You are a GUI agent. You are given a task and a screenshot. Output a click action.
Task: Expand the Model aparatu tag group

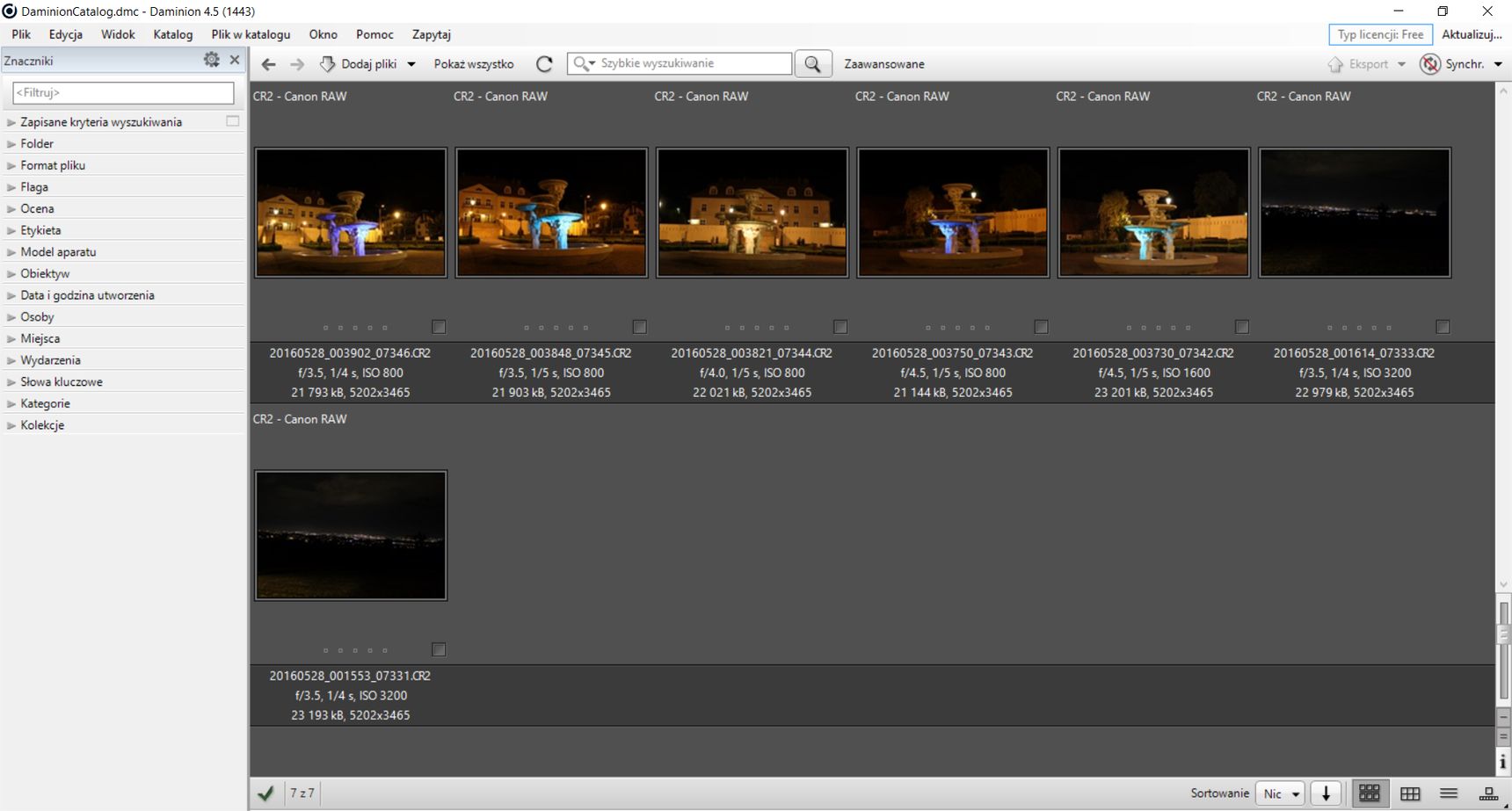pos(11,252)
